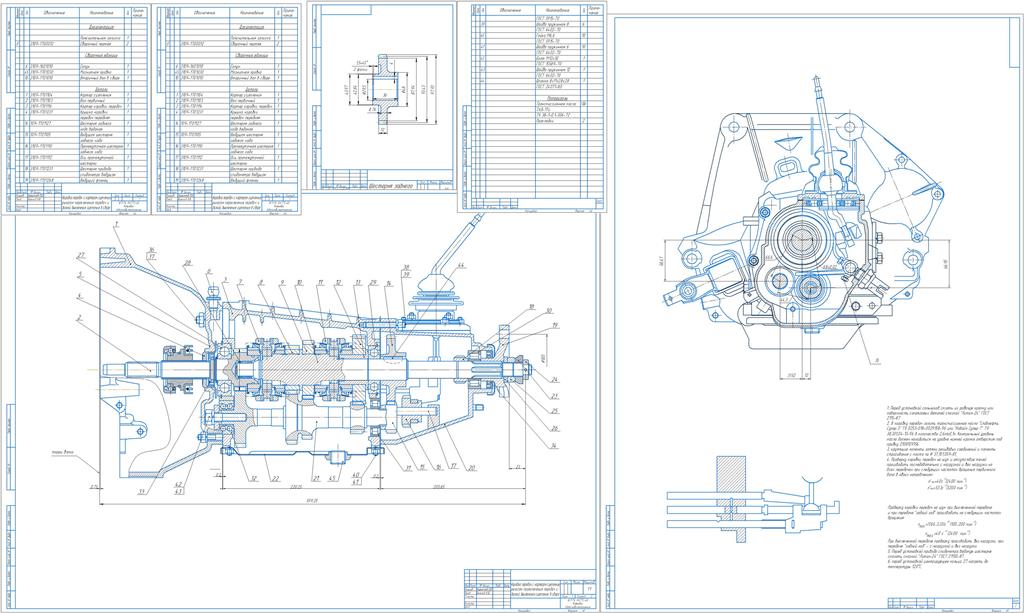The height and width of the screenshot is (613, 1024).
Task: Click the shift fork rods diagram
Action: [x=754, y=500]
